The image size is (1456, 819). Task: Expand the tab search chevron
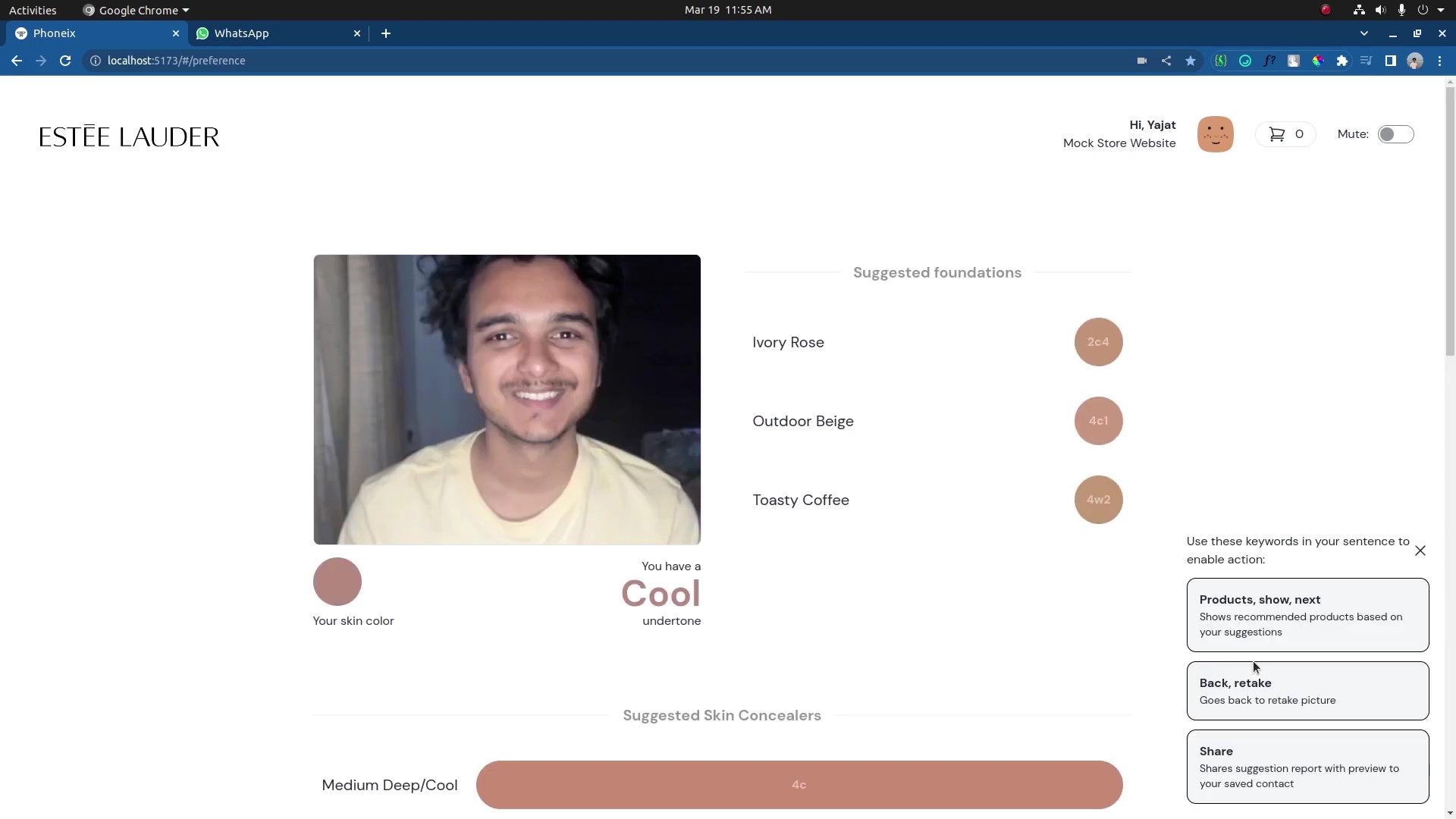click(1364, 33)
